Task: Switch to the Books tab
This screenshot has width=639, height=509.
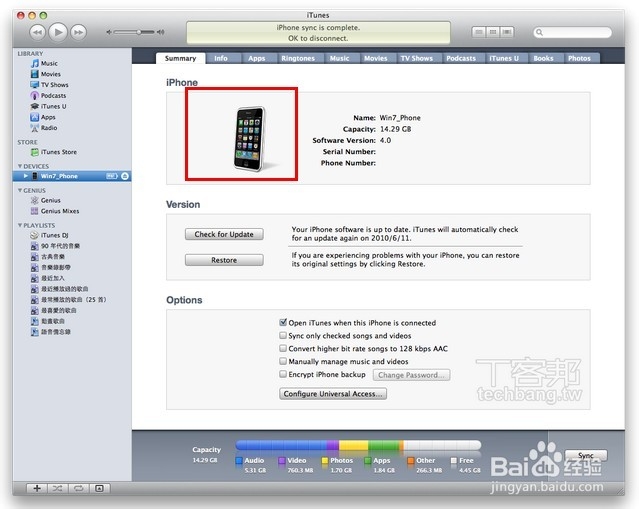Action: tap(544, 58)
